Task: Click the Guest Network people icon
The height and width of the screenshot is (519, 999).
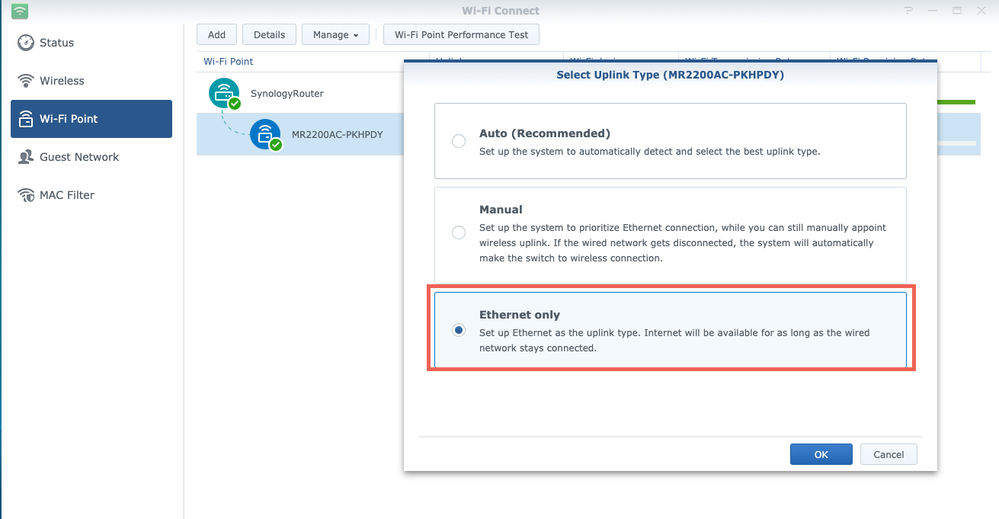Action: coord(25,157)
